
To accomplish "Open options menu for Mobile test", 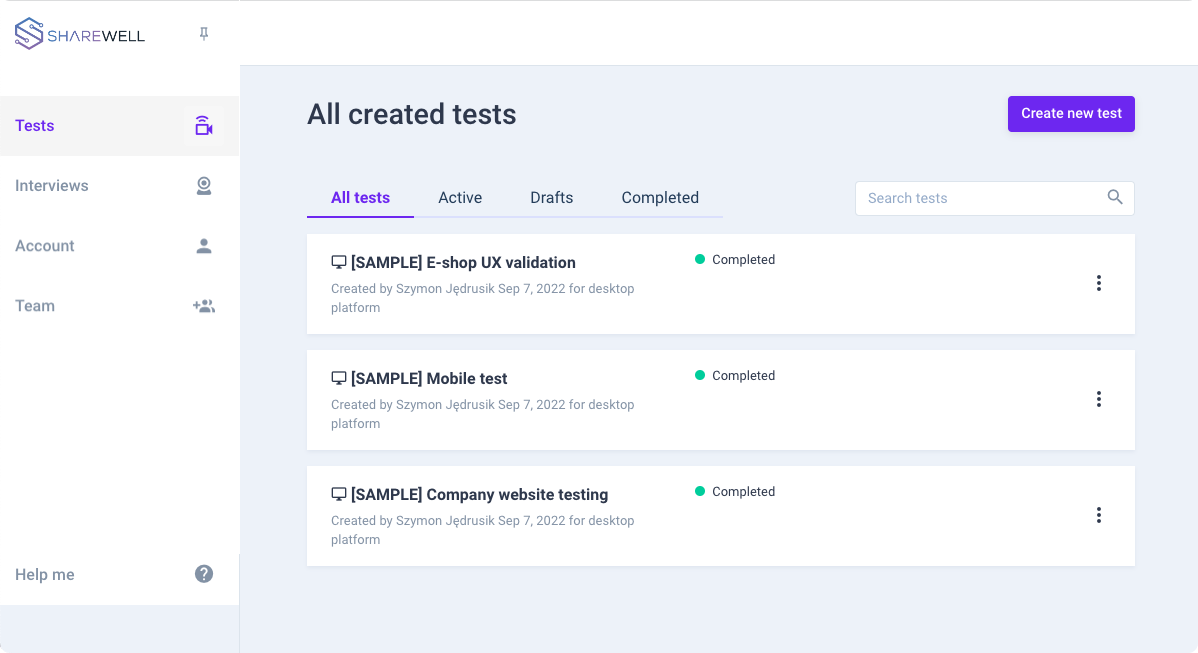I will click(1099, 399).
